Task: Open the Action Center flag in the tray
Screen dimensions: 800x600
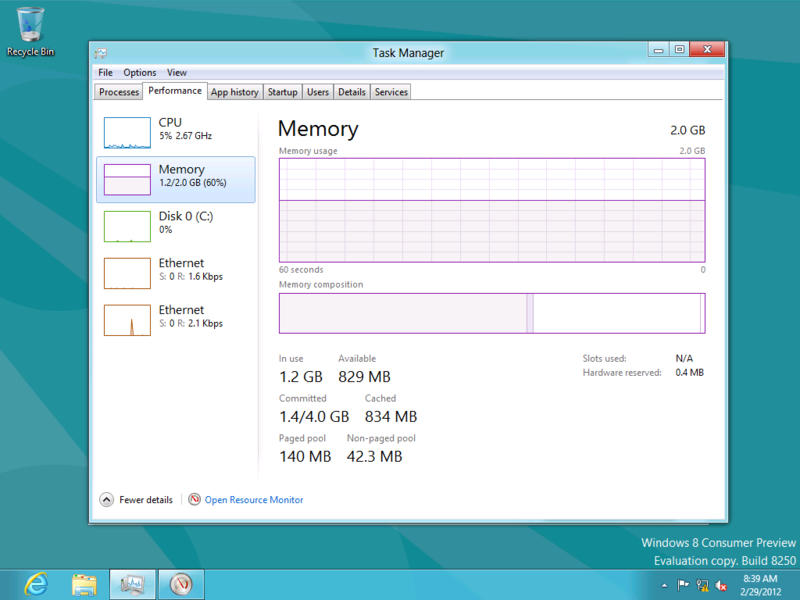Action: coord(682,586)
